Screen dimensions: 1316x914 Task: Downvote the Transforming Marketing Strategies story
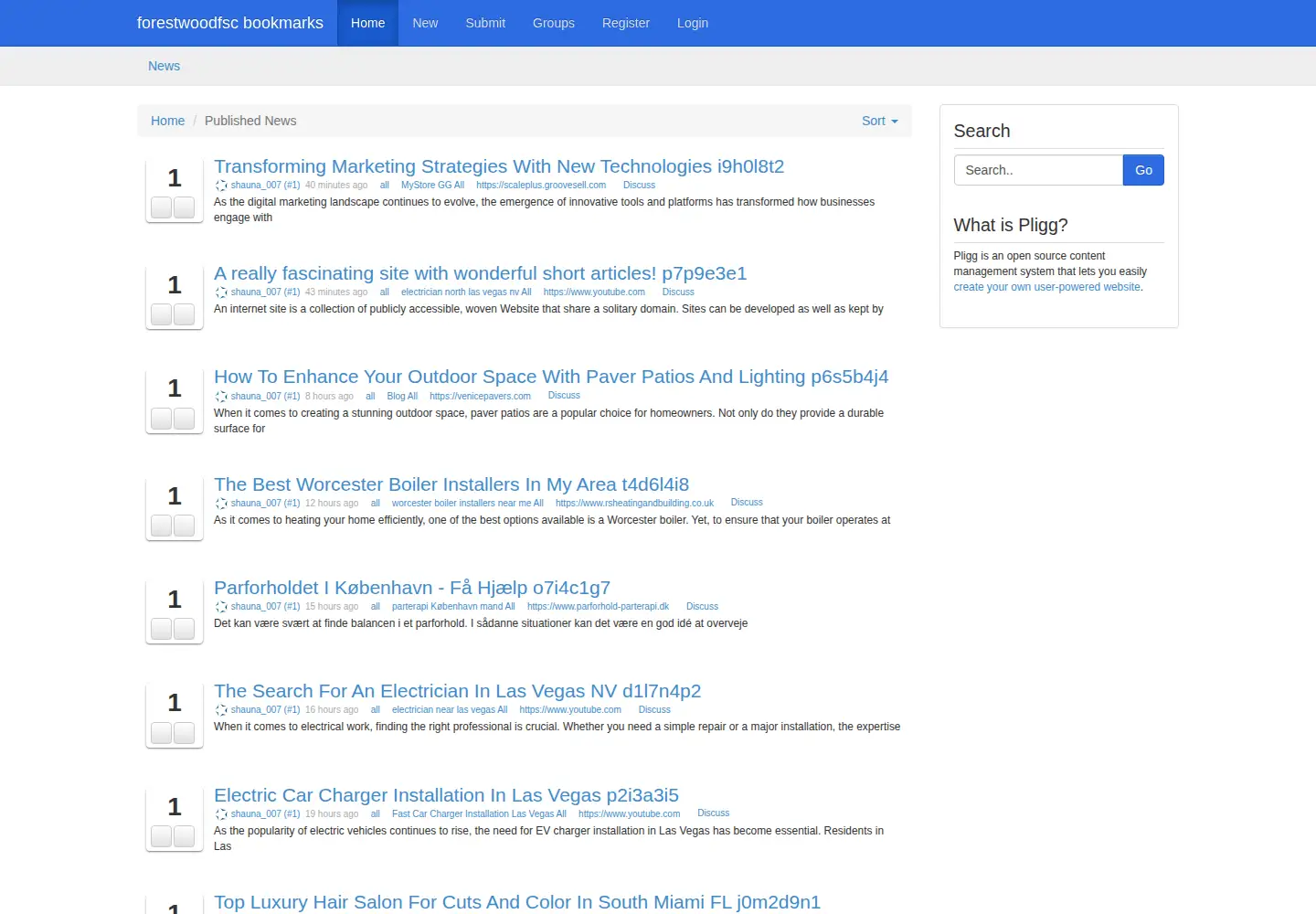185,207
